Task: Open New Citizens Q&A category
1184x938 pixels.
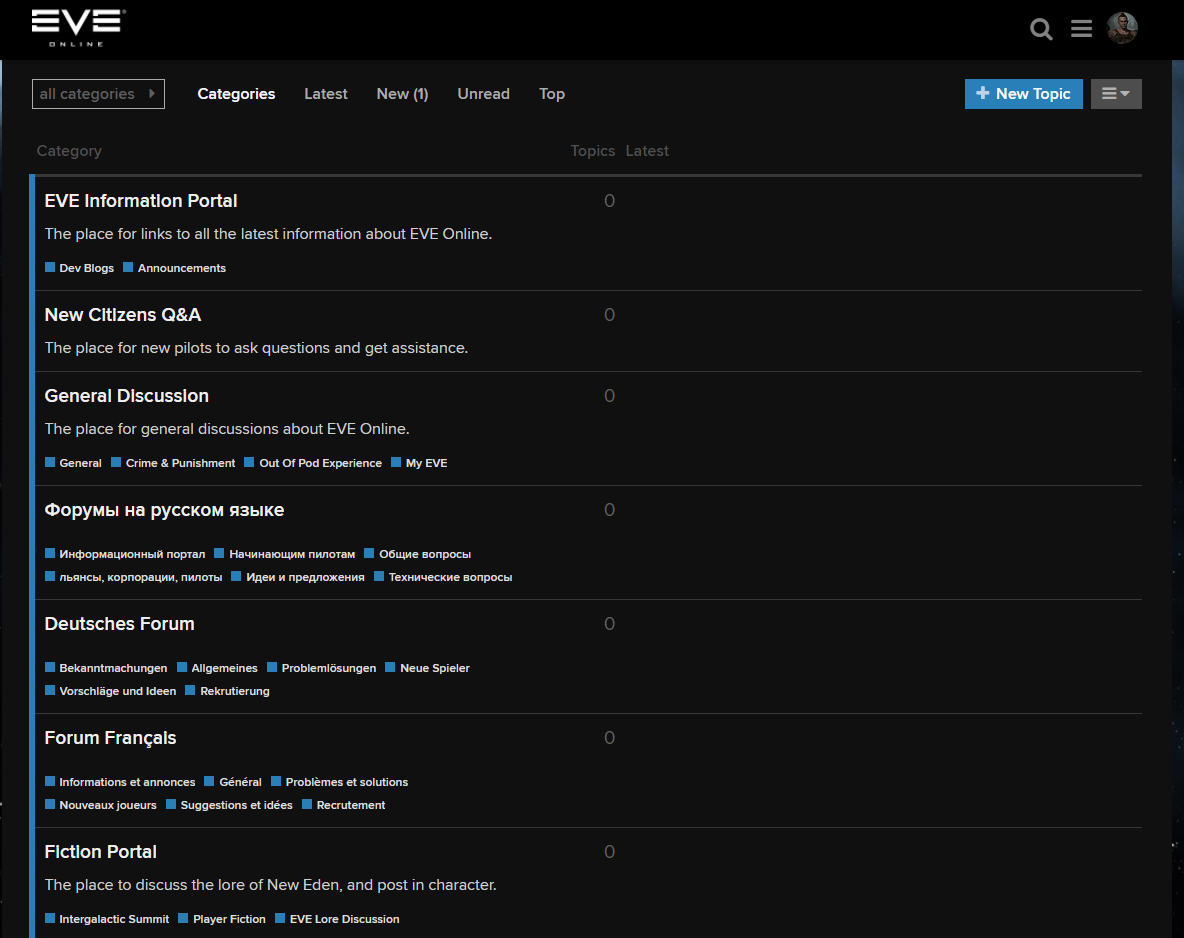Action: pyautogui.click(x=122, y=315)
